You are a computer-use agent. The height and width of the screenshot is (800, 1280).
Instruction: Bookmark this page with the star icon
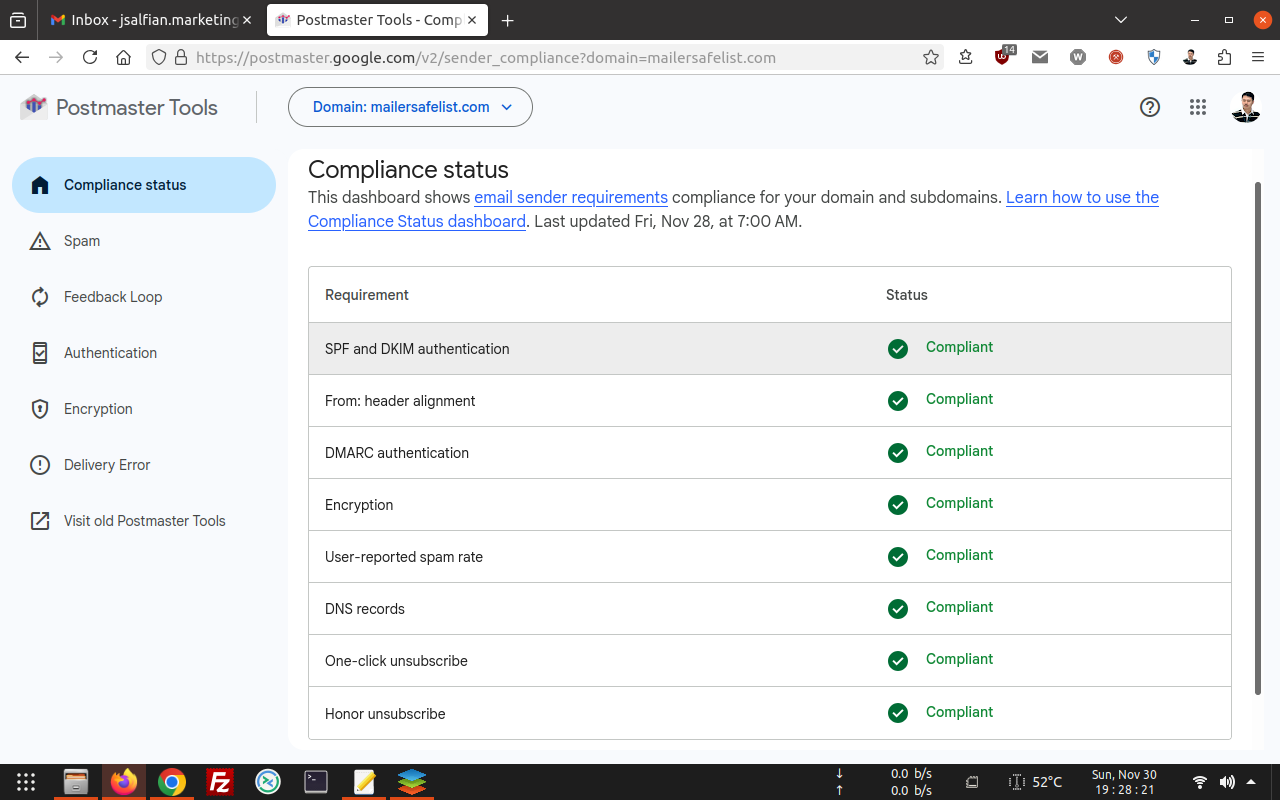(931, 58)
